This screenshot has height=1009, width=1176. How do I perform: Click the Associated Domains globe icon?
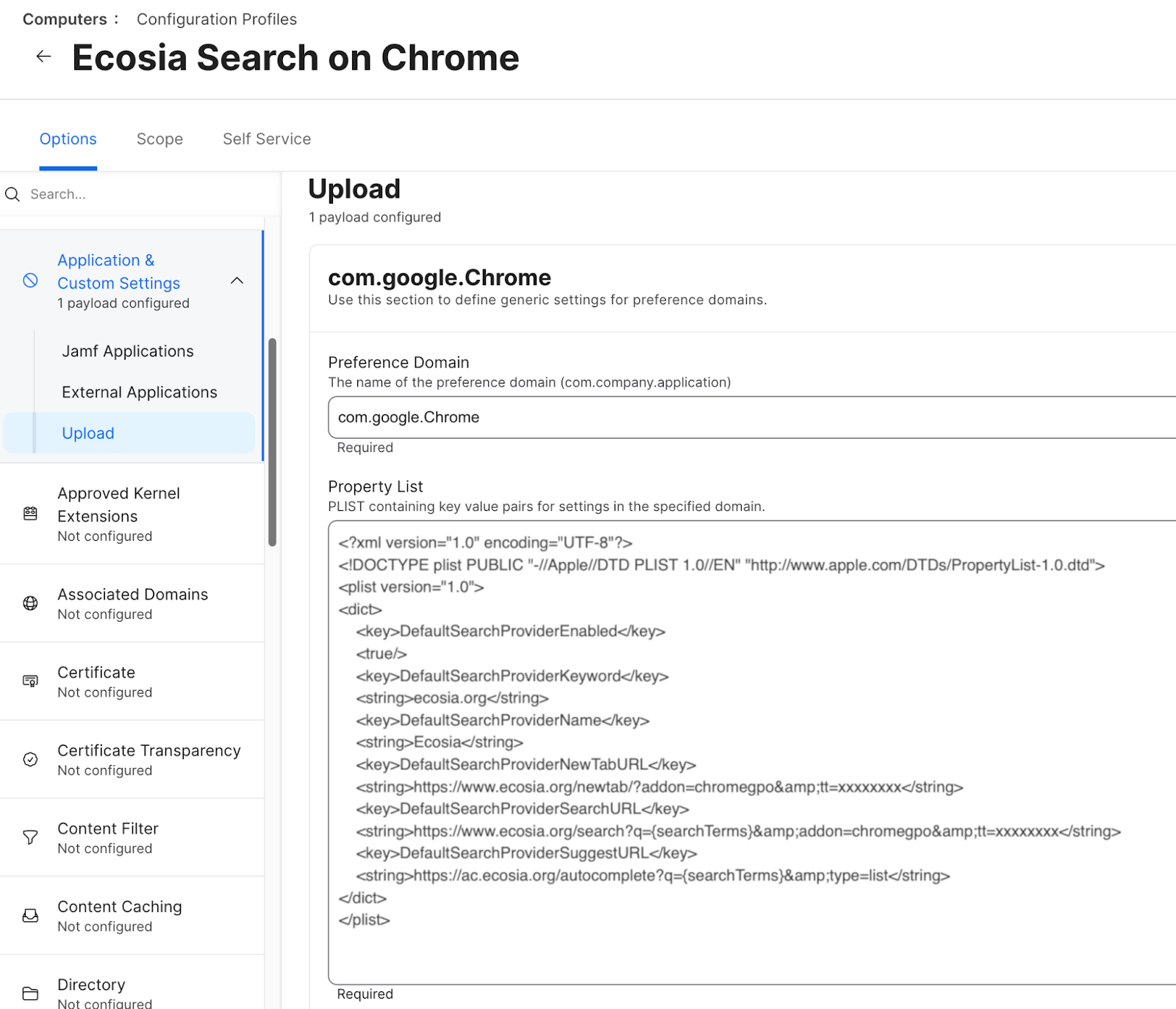point(30,603)
